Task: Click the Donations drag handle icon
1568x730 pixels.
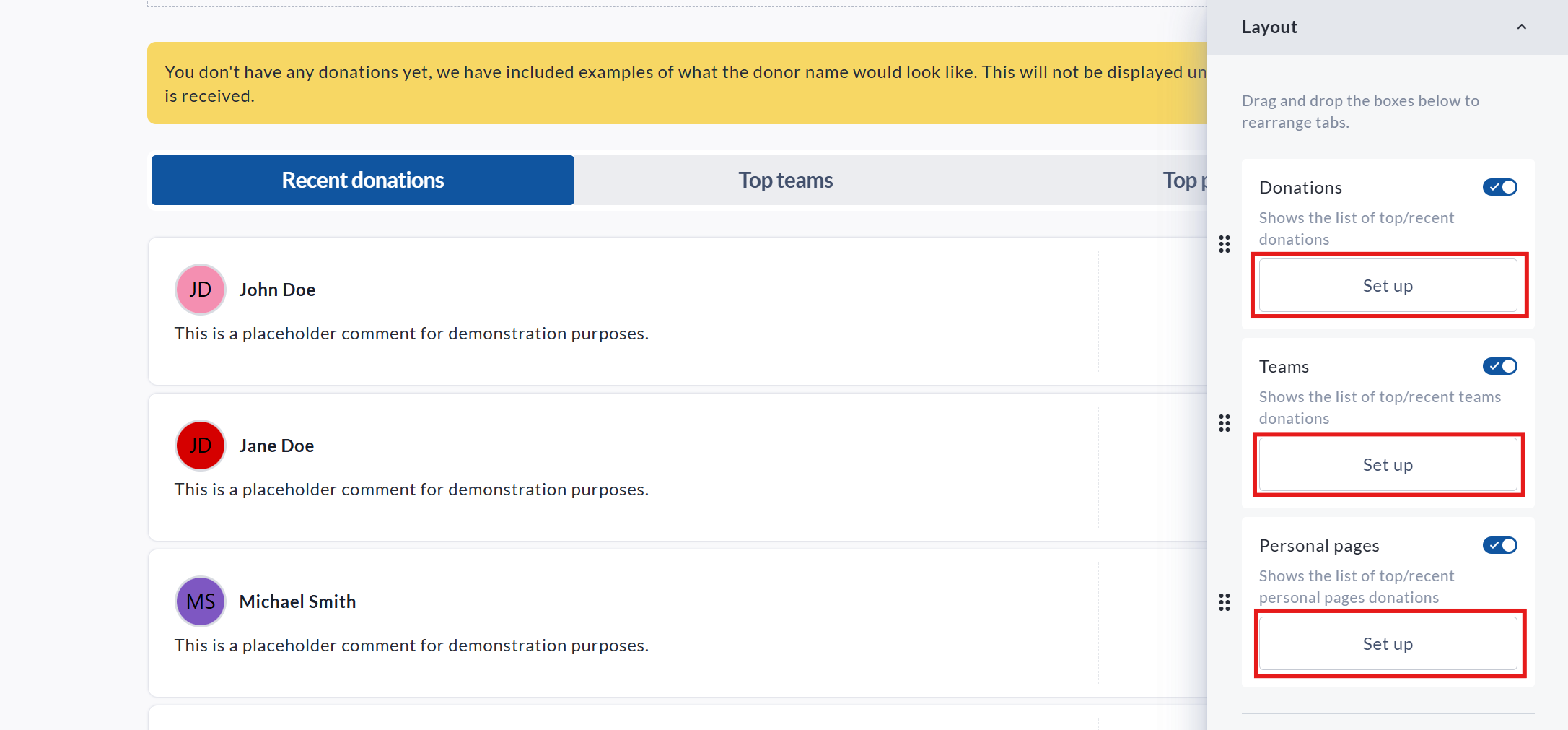Action: click(1225, 244)
